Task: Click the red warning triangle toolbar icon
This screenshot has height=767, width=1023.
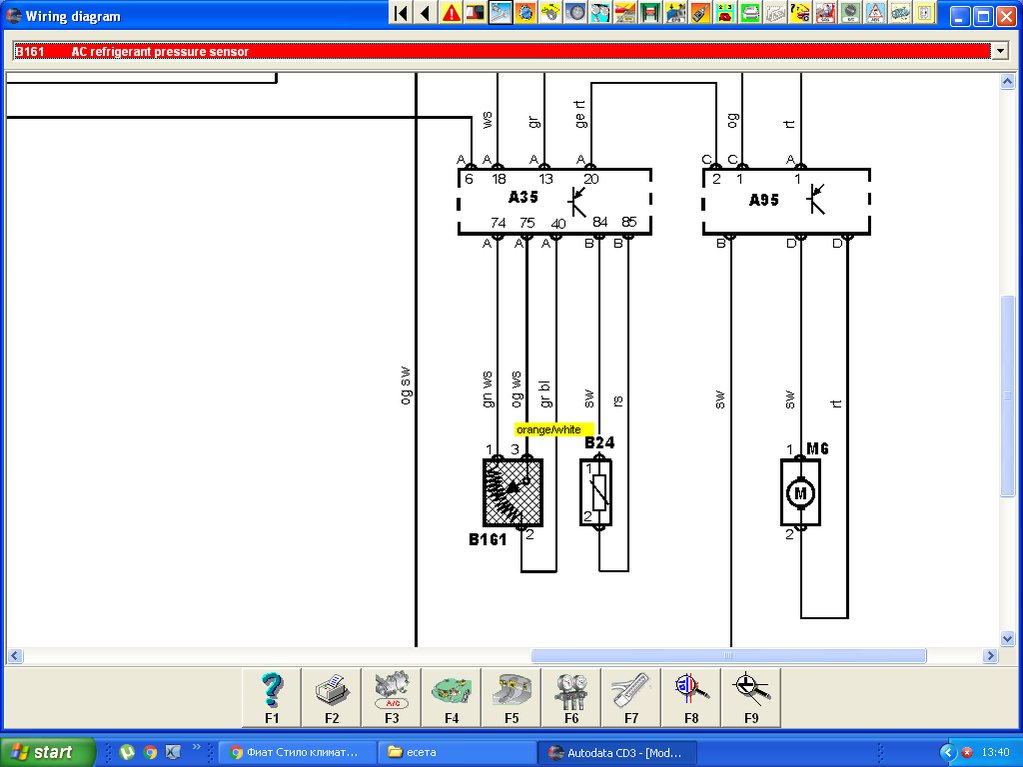Action: (451, 13)
